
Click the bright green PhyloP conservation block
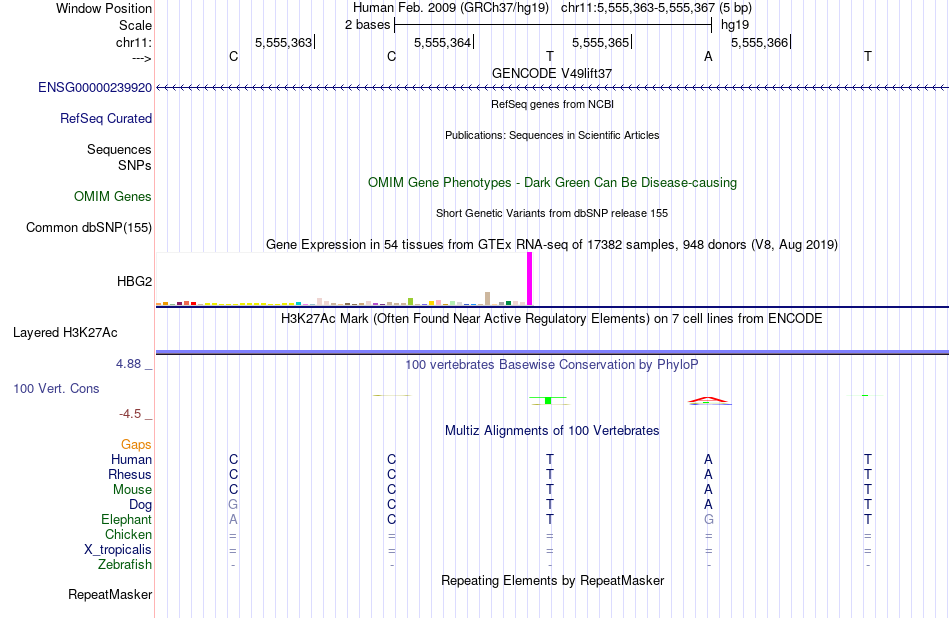click(x=548, y=400)
